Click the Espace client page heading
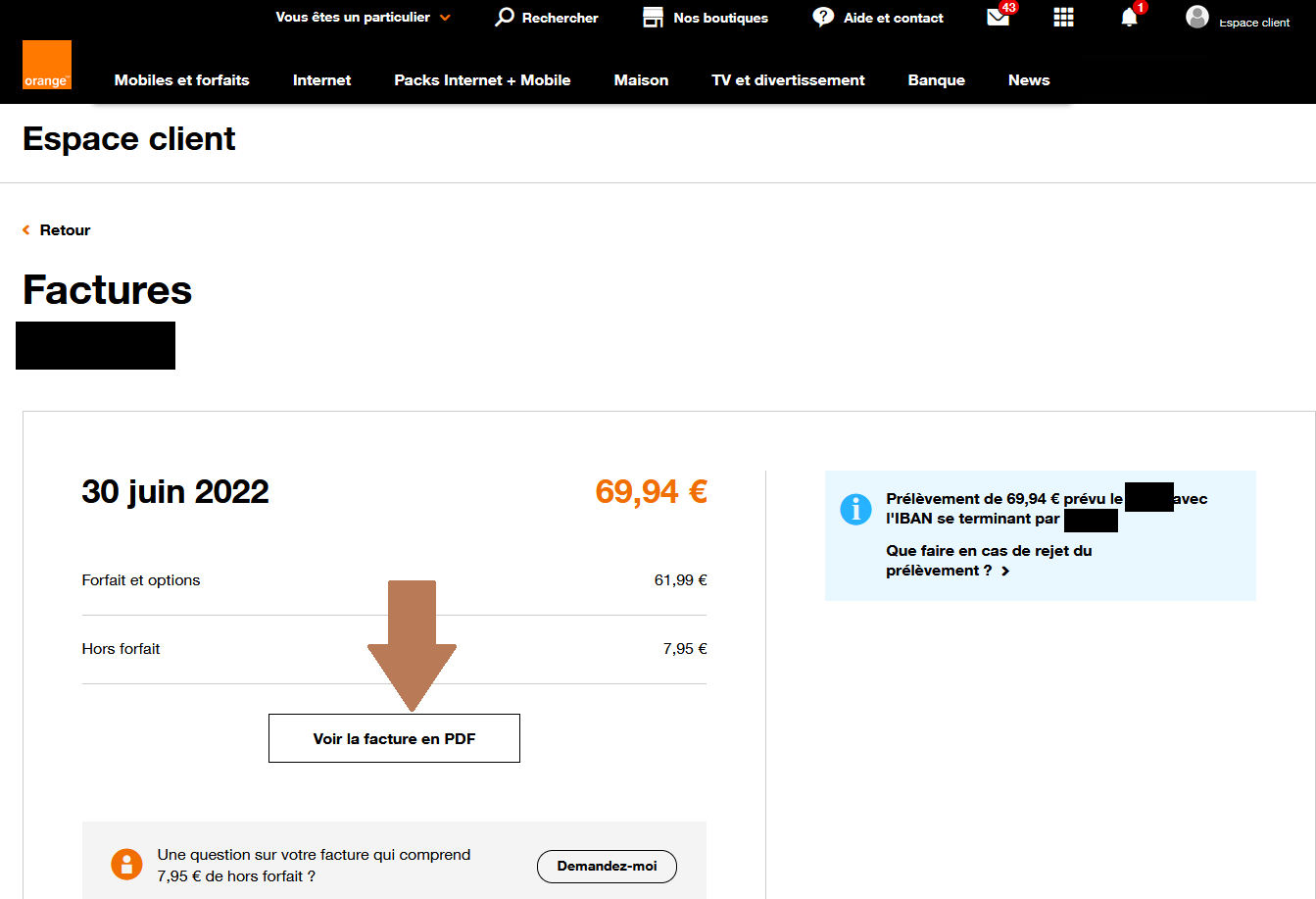Image resolution: width=1316 pixels, height=899 pixels. click(129, 139)
